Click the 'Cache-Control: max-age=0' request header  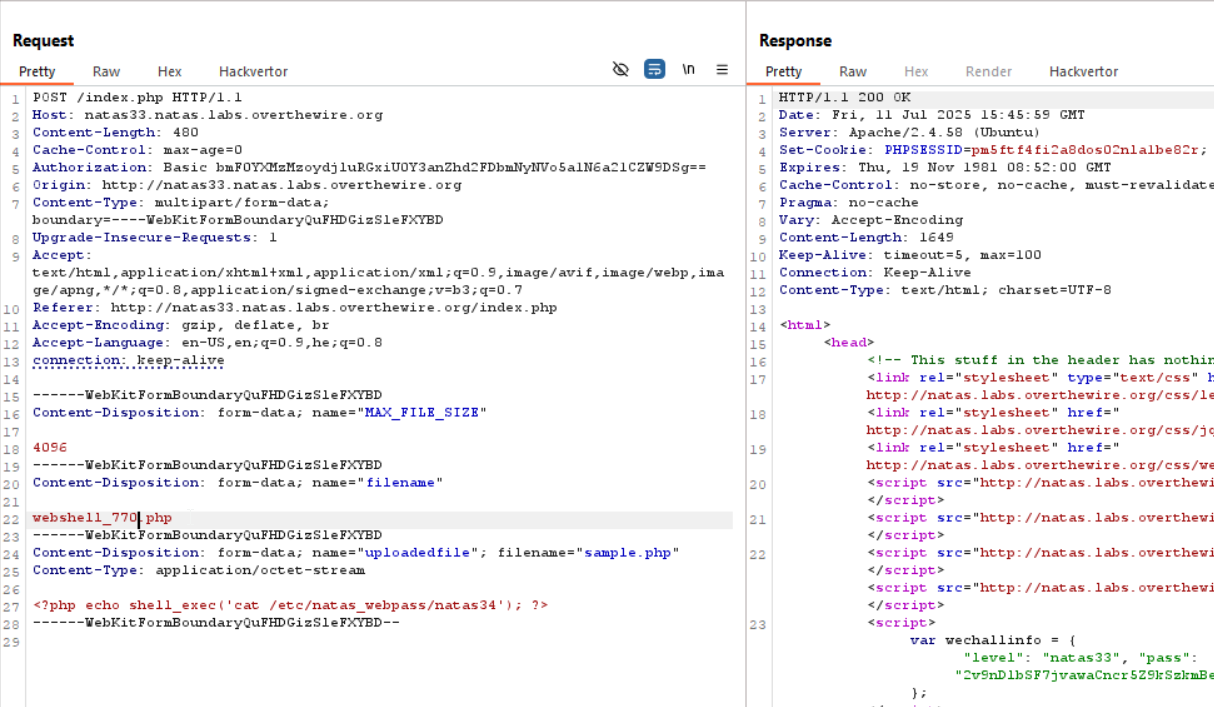coord(137,150)
